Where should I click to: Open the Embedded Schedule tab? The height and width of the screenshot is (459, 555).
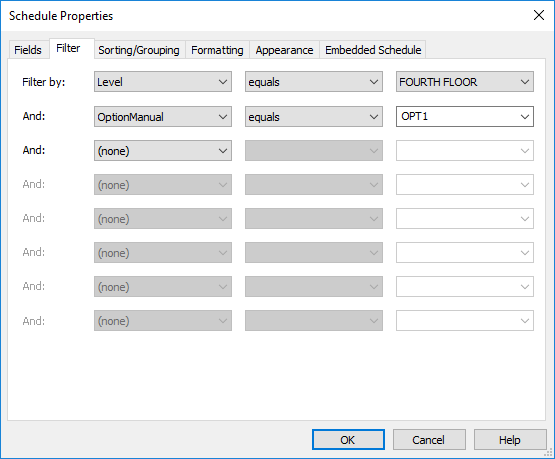point(373,50)
